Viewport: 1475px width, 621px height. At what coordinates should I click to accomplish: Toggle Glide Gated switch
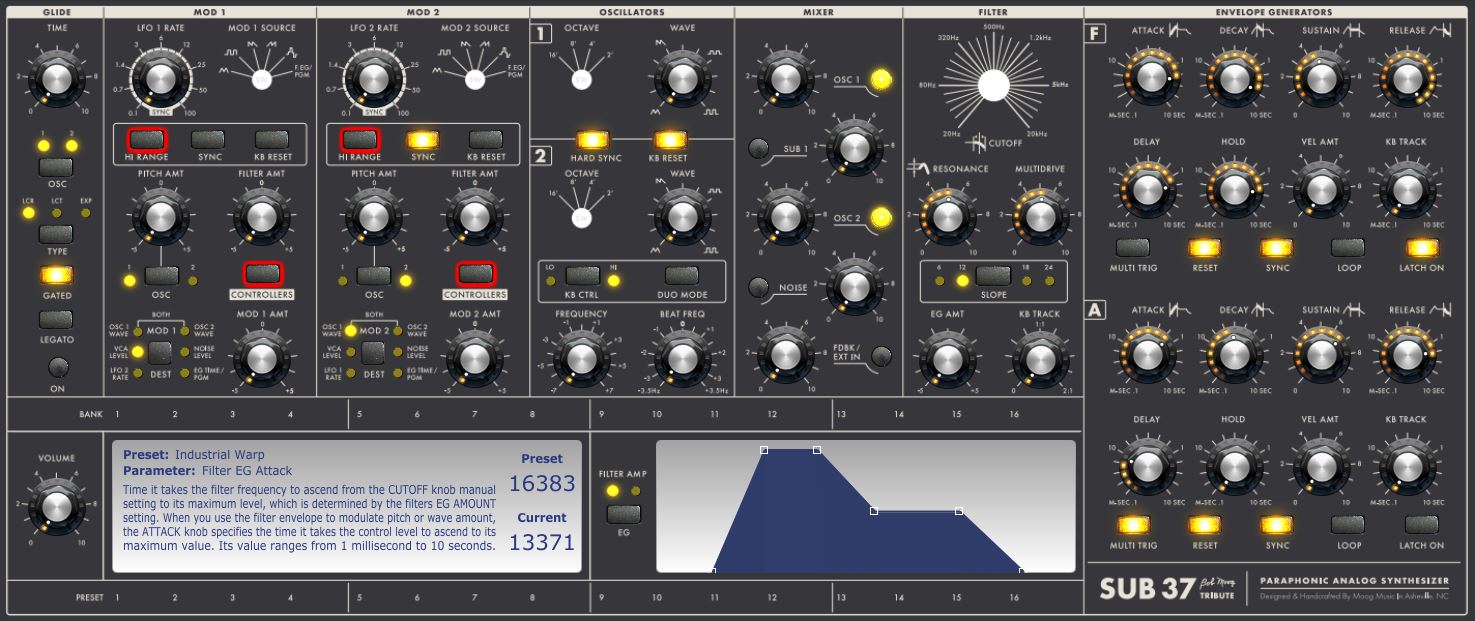pyautogui.click(x=55, y=275)
